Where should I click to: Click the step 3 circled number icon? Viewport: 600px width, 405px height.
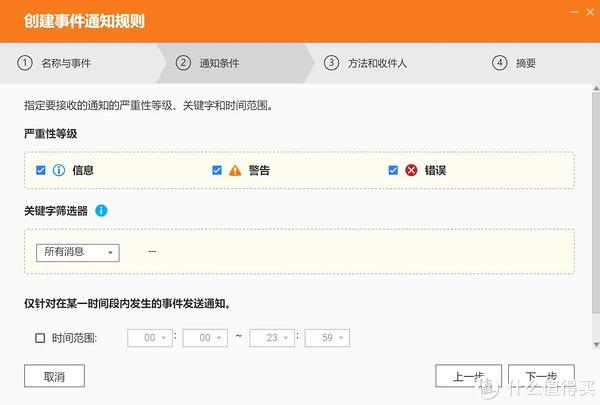[x=331, y=63]
